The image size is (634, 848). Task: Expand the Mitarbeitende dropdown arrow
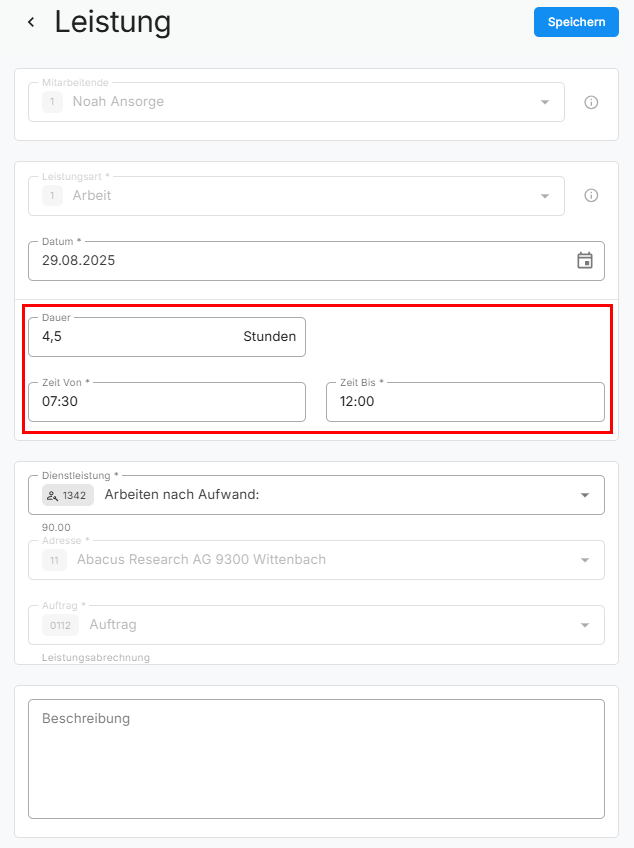(x=545, y=102)
